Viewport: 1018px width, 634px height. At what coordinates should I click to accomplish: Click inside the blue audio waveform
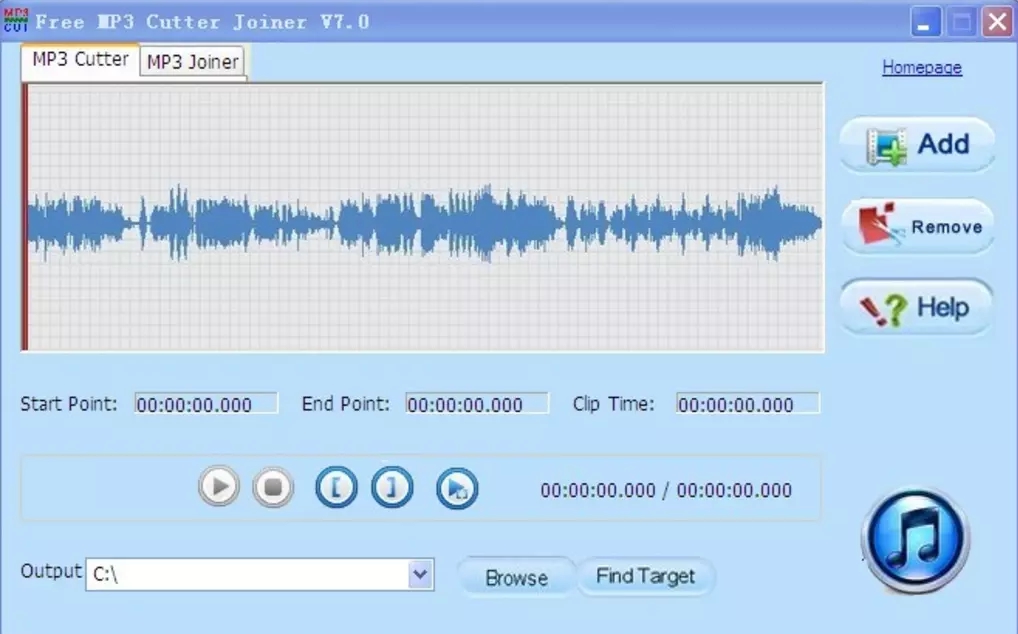click(x=424, y=223)
